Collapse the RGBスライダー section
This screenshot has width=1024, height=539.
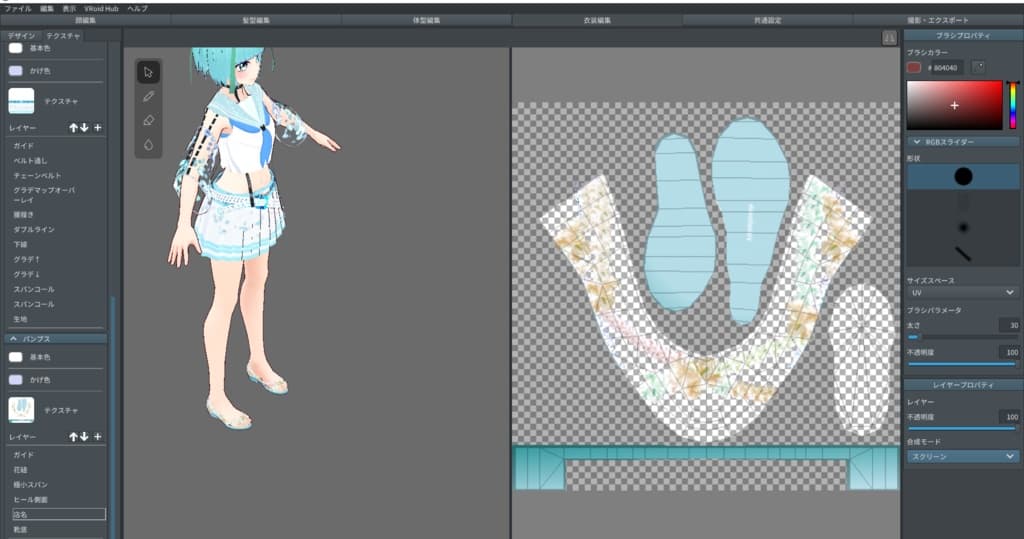(x=961, y=142)
